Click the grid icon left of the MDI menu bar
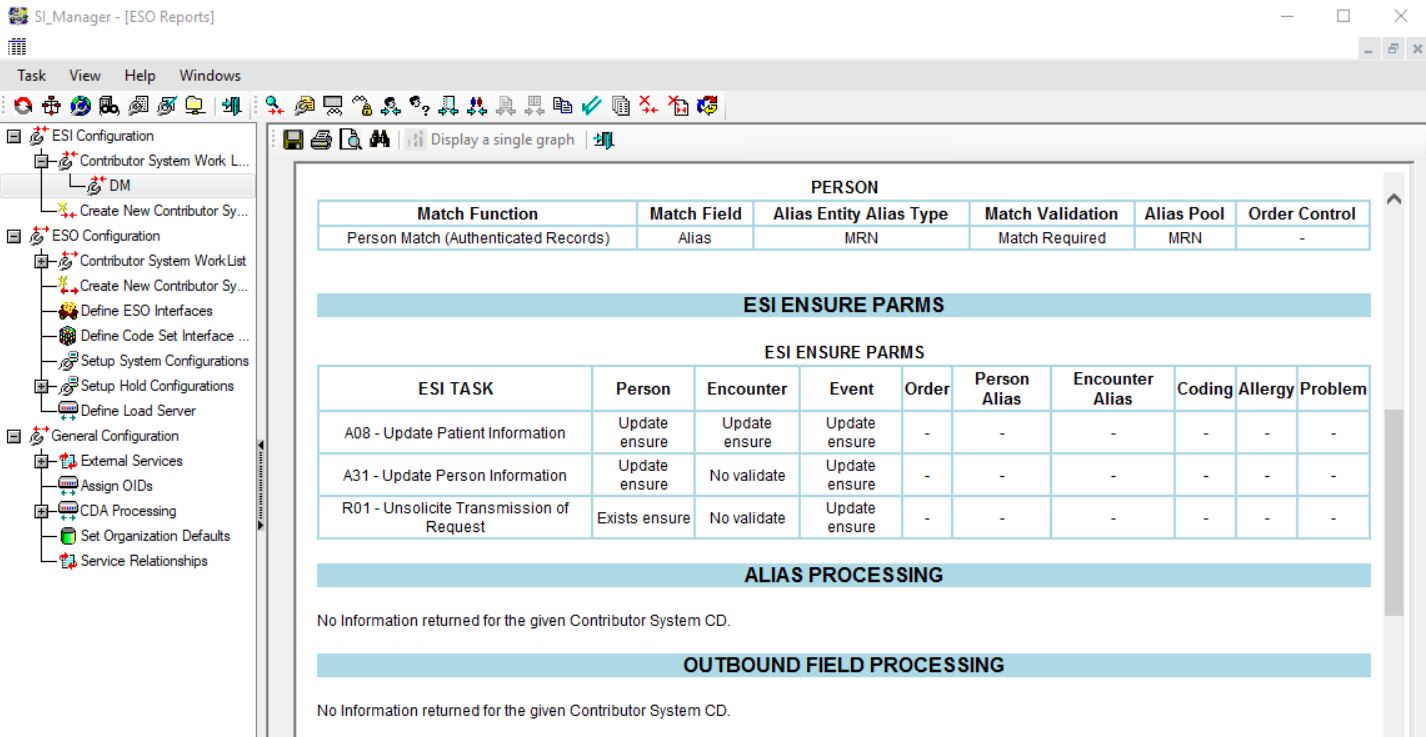This screenshot has width=1426, height=737. point(17,46)
